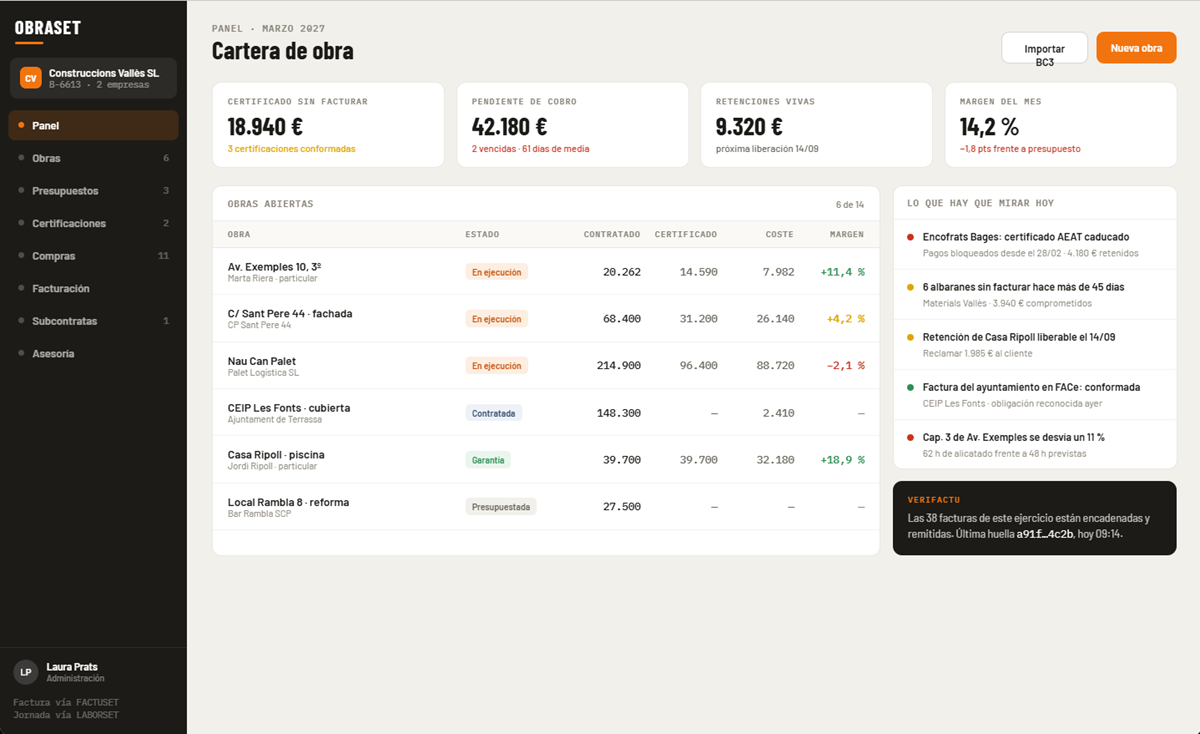Click the '6 de 14' counter
Viewport: 1200px width, 734px height.
850,204
